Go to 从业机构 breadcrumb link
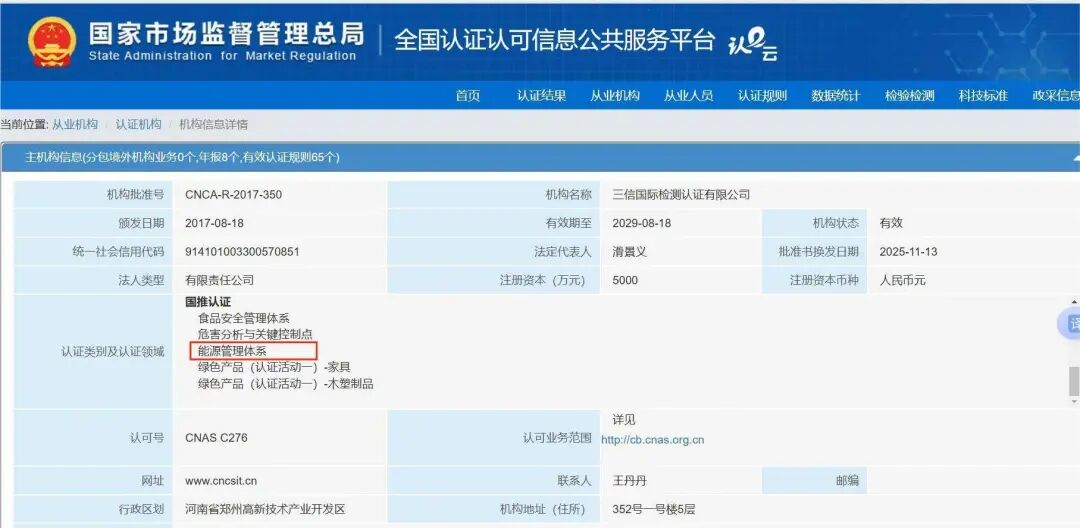Image resolution: width=1080 pixels, height=528 pixels. (x=75, y=125)
